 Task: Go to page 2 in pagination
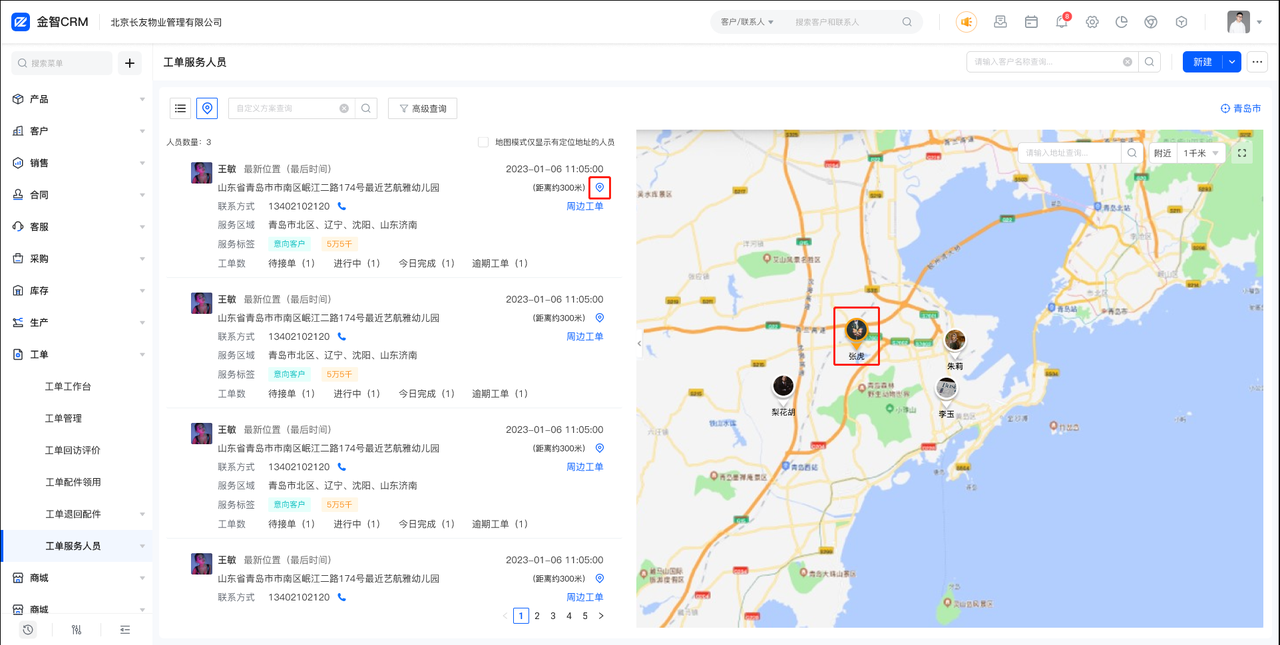click(537, 616)
